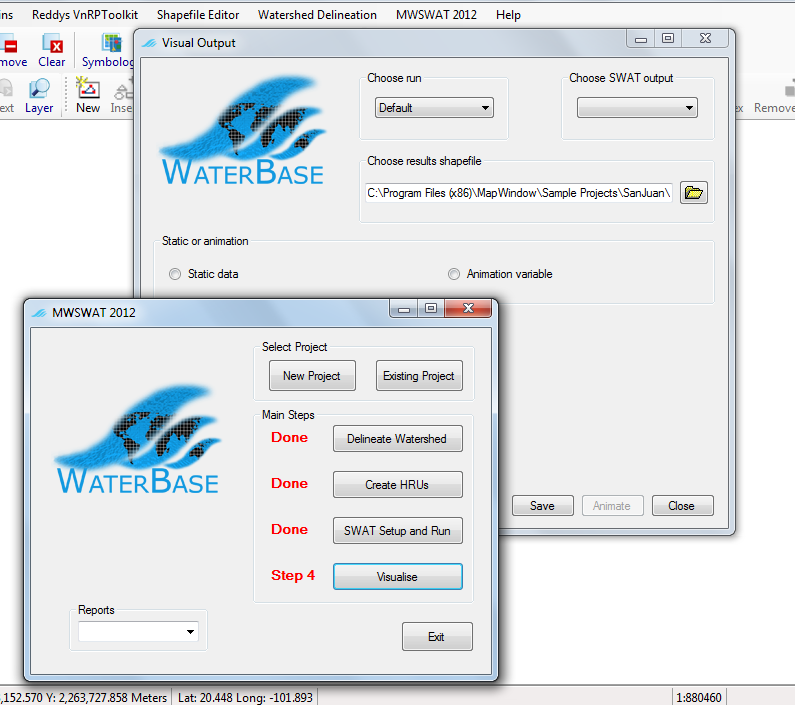The image size is (795, 705).
Task: Click the Symbology toolbar icon
Action: click(x=109, y=50)
